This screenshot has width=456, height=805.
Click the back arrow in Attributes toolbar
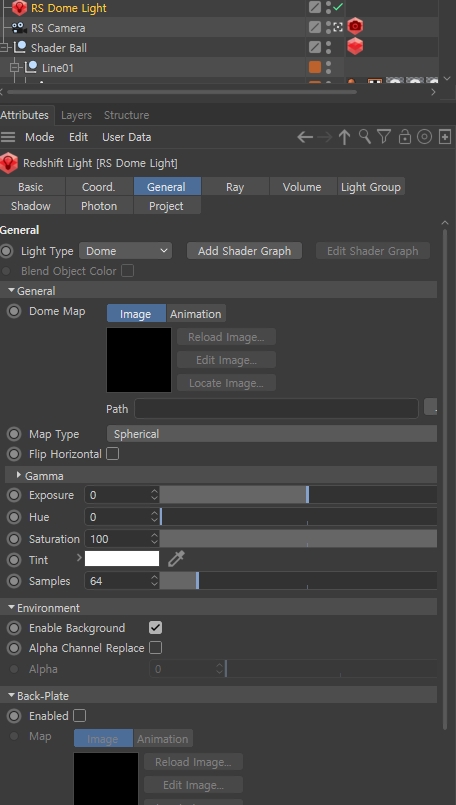305,137
